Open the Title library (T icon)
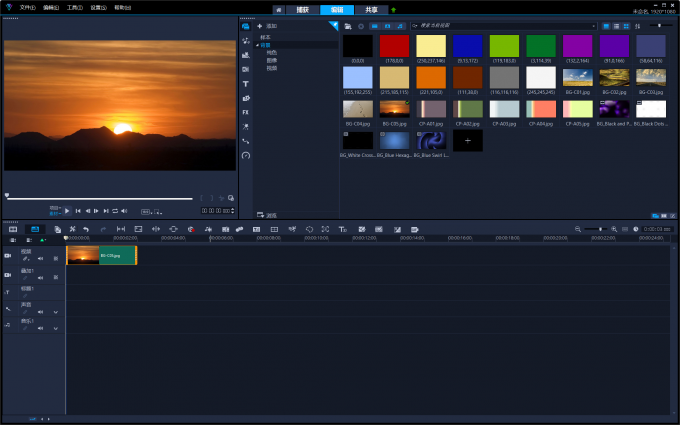 click(x=245, y=84)
